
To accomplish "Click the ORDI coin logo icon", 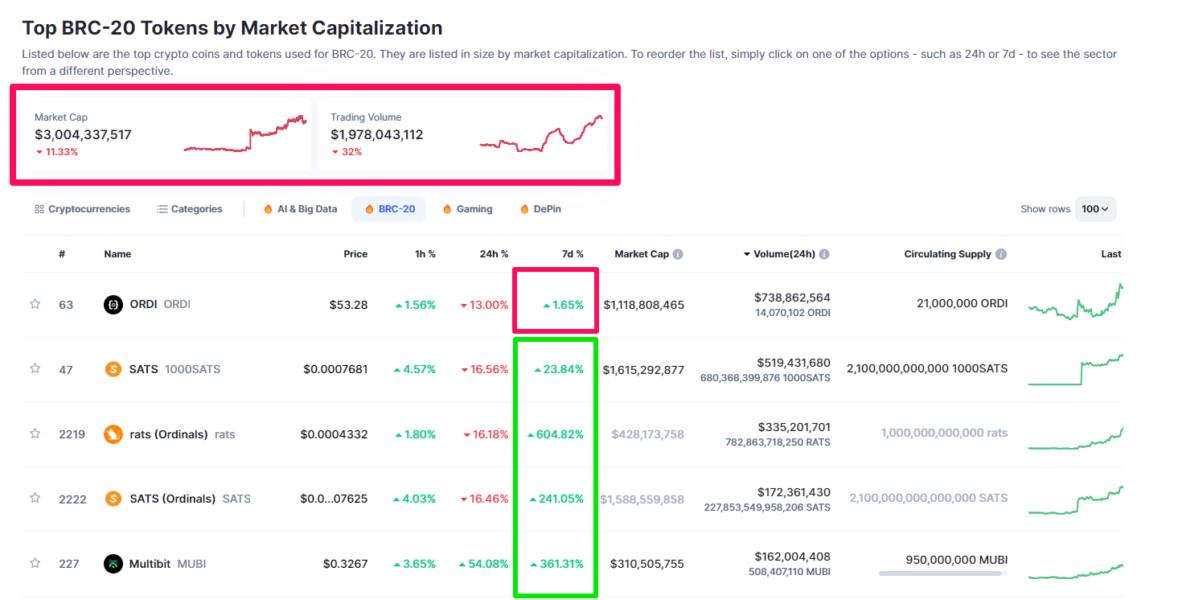I will (113, 305).
